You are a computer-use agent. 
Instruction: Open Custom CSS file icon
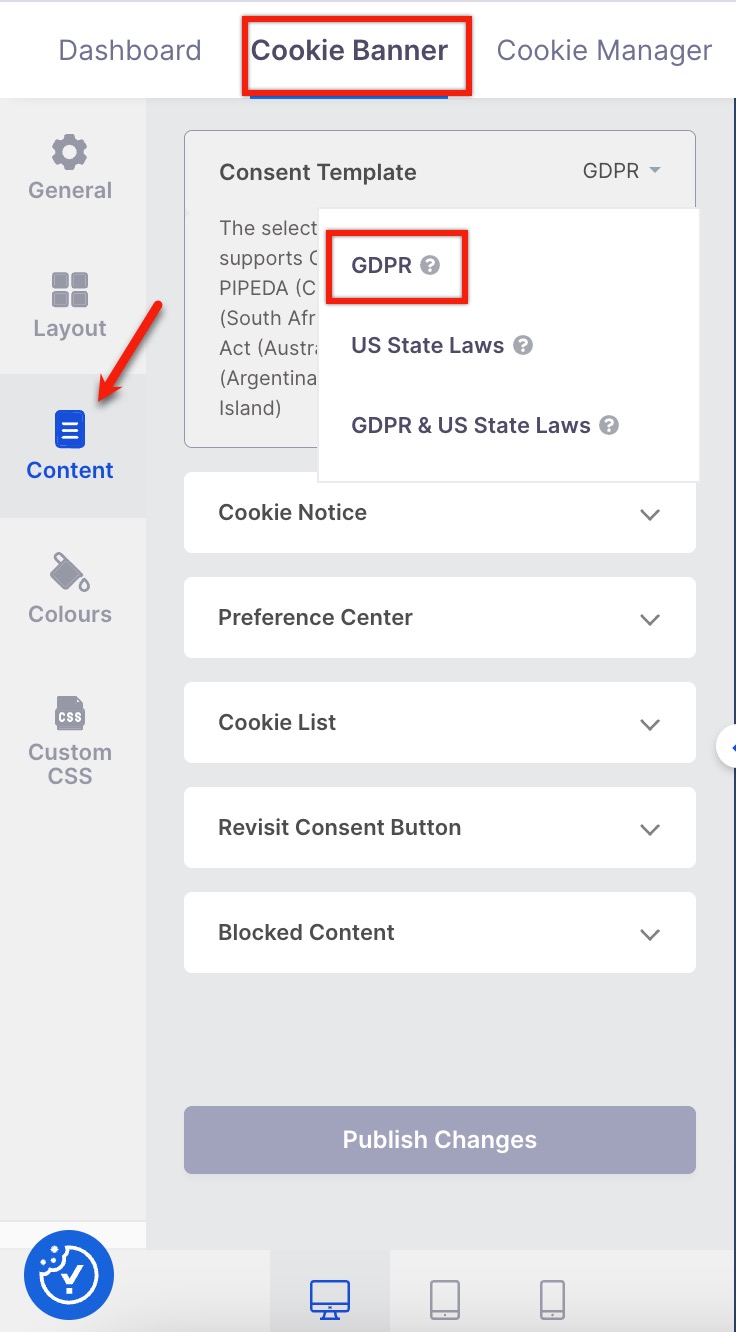tap(70, 714)
